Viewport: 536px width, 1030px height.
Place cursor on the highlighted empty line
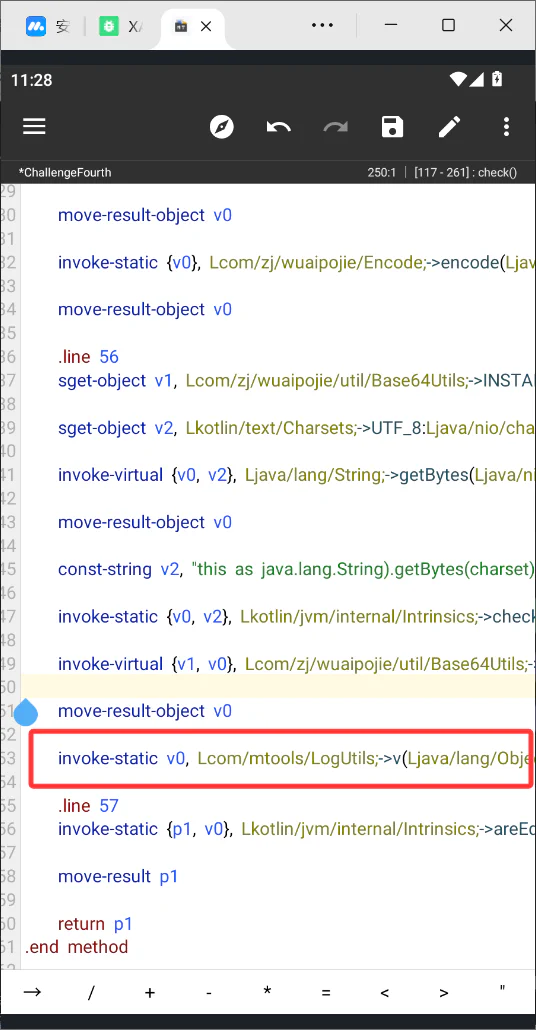point(279,686)
